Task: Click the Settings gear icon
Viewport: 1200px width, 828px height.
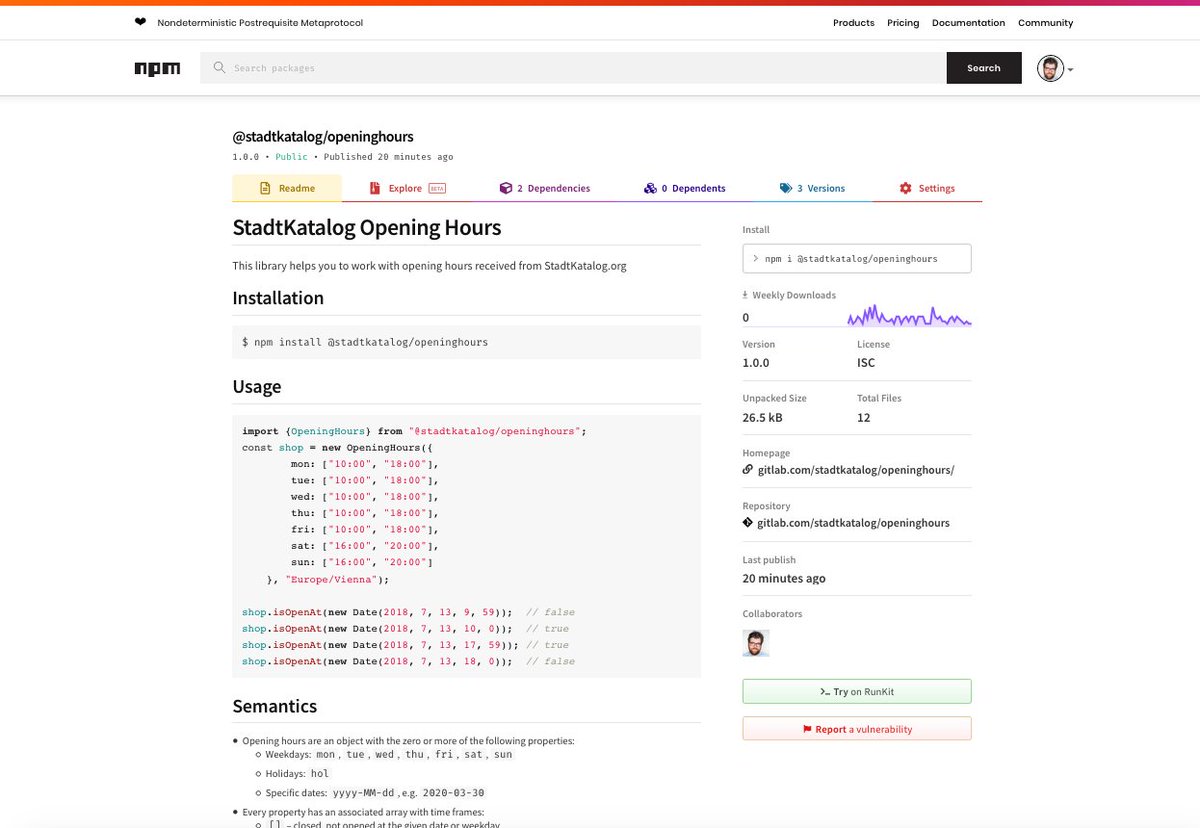Action: click(905, 188)
